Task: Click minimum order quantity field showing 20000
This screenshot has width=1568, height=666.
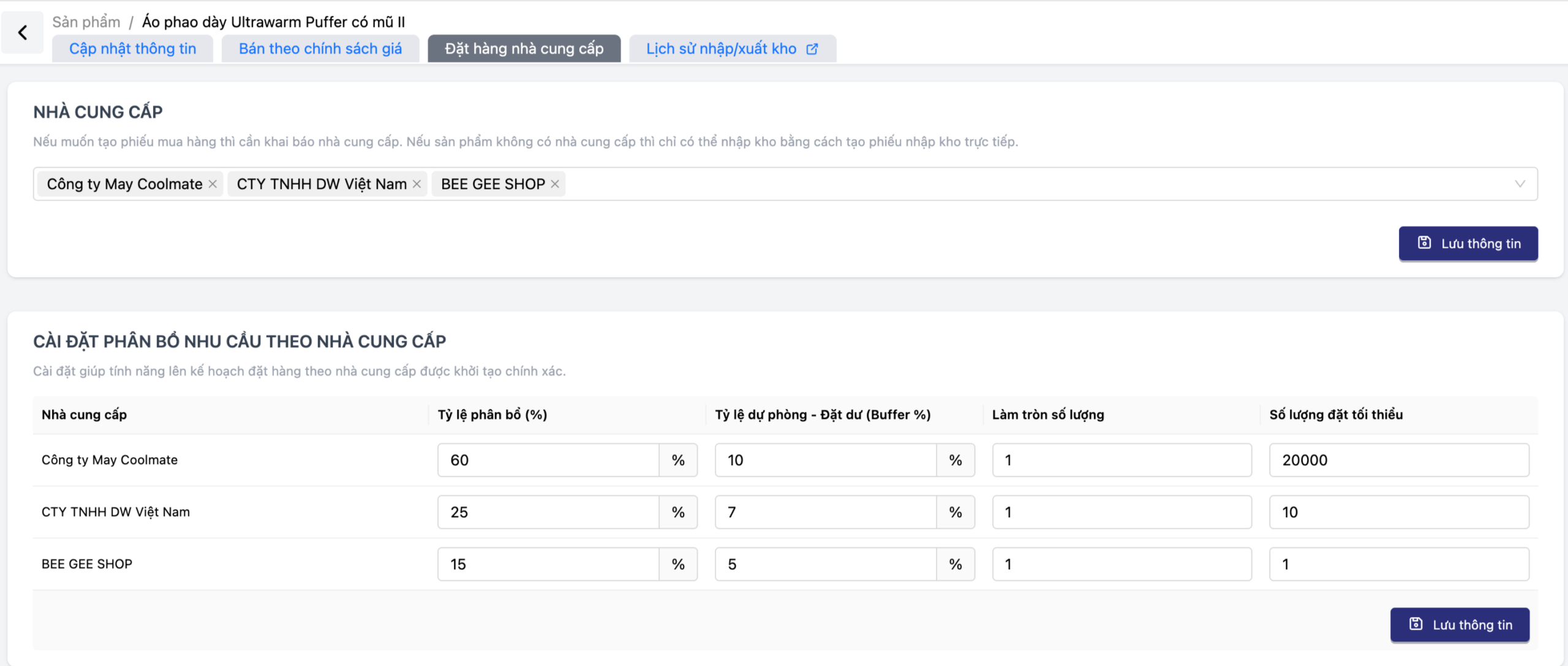Action: click(x=1398, y=460)
